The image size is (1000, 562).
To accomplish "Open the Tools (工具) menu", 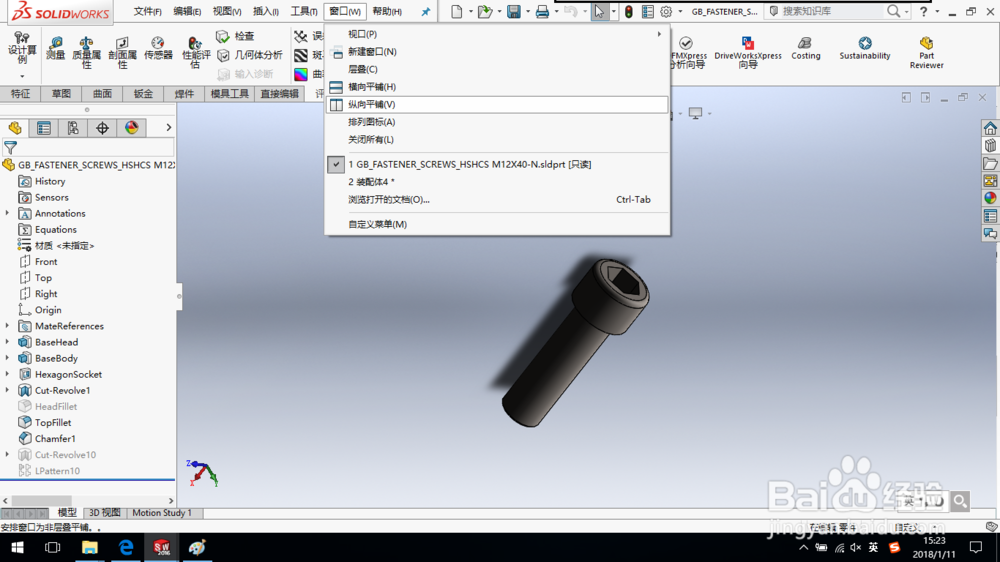I will [304, 11].
